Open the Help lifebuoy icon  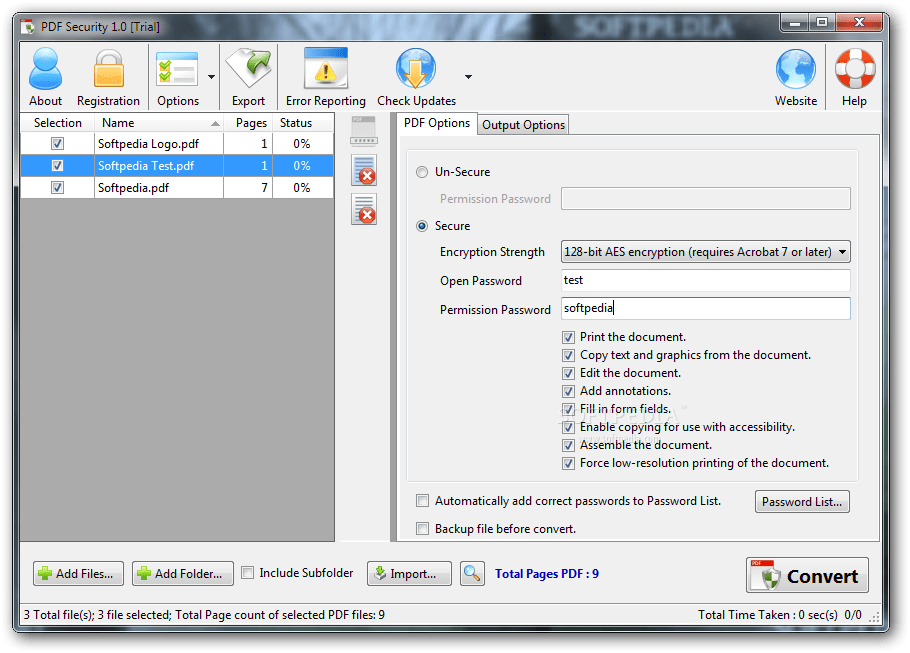854,68
